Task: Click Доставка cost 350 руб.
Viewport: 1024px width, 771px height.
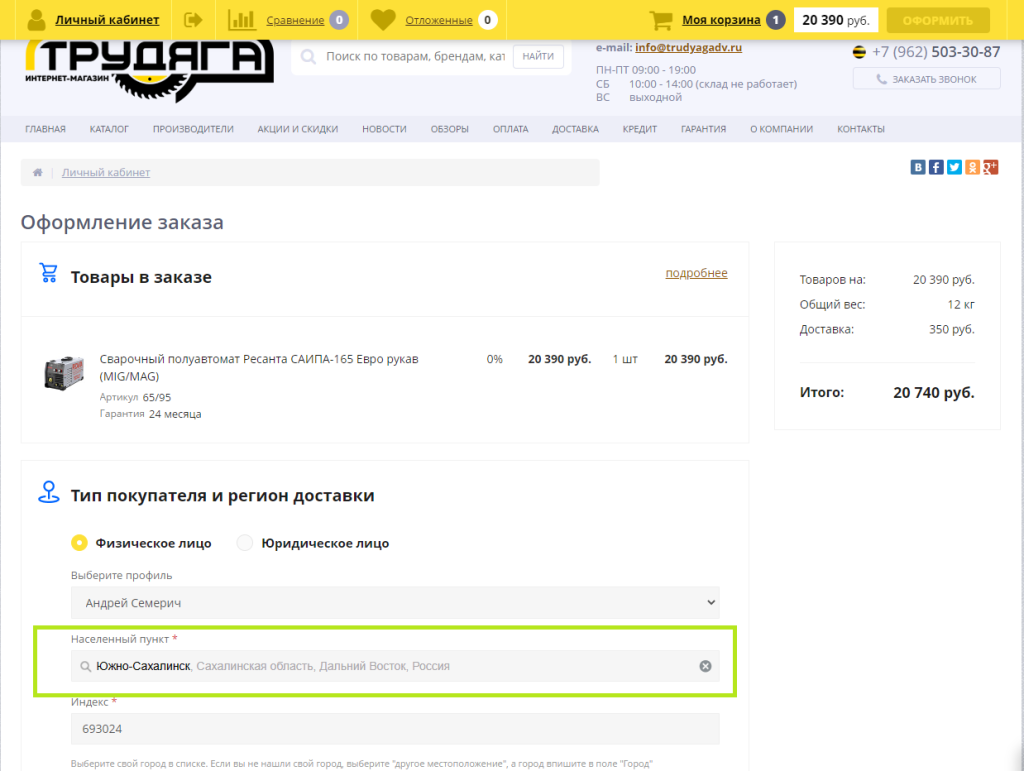Action: point(952,329)
